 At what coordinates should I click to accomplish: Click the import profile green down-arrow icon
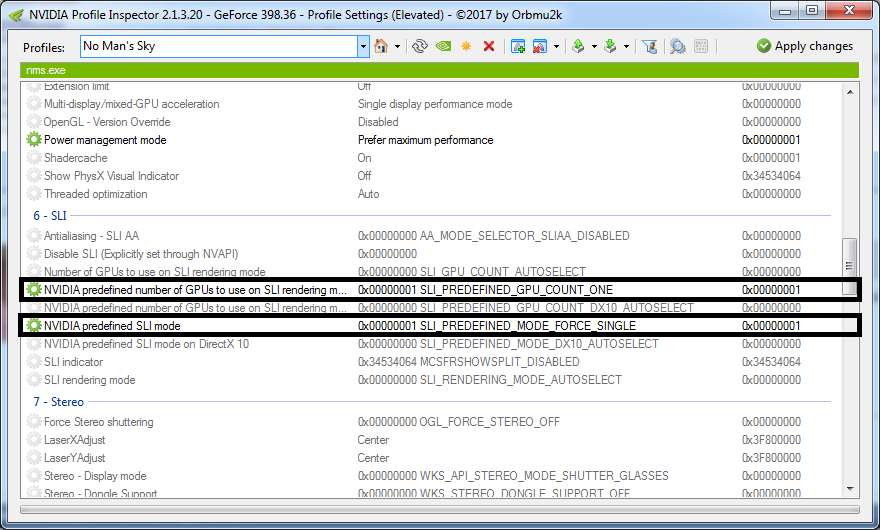[x=611, y=46]
